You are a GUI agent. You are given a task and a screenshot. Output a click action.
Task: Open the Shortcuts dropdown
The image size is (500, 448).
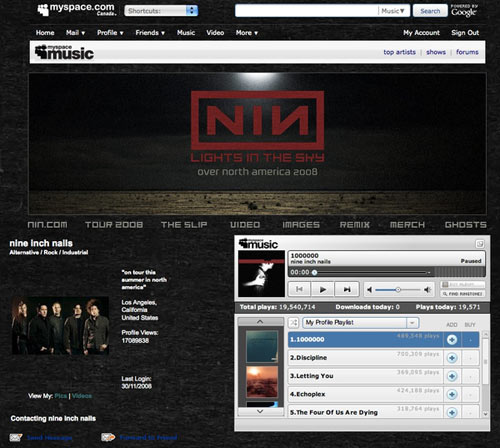tap(161, 11)
